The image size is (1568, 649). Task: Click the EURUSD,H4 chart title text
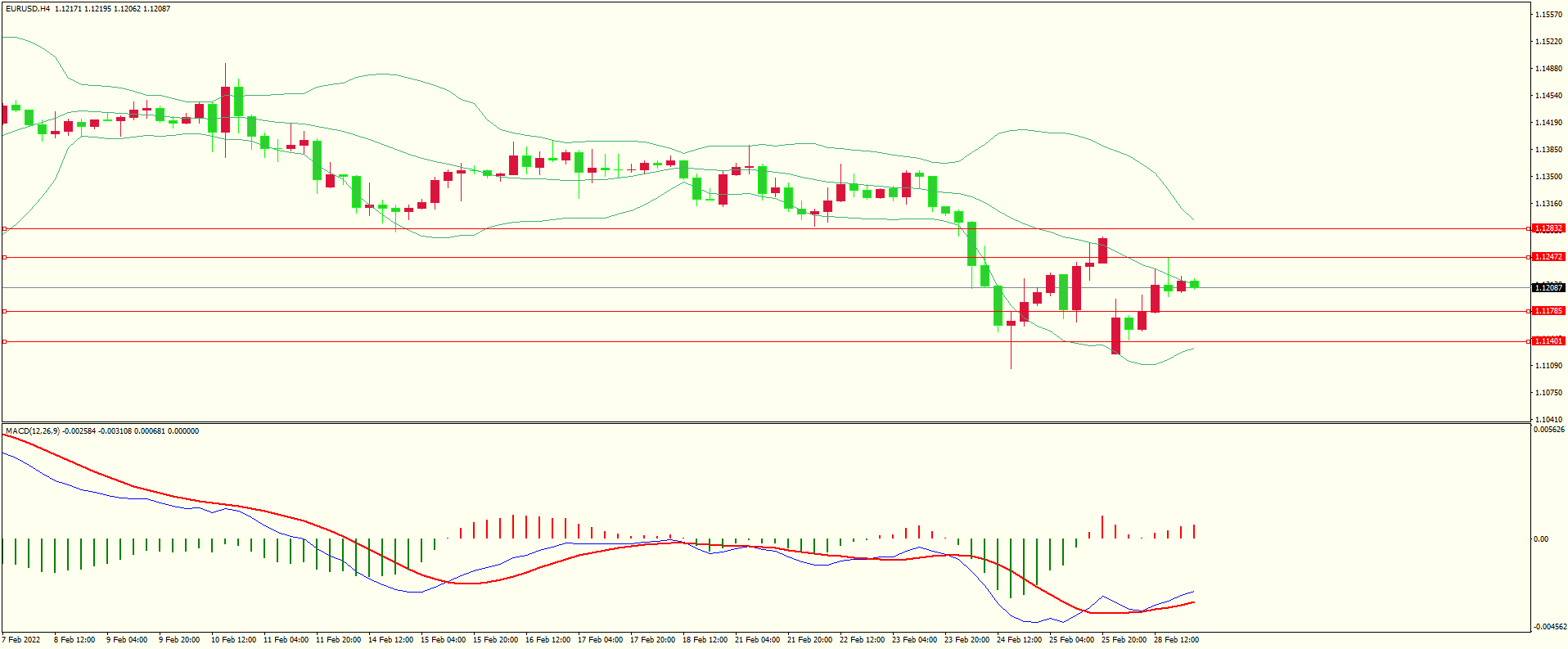coord(28,9)
